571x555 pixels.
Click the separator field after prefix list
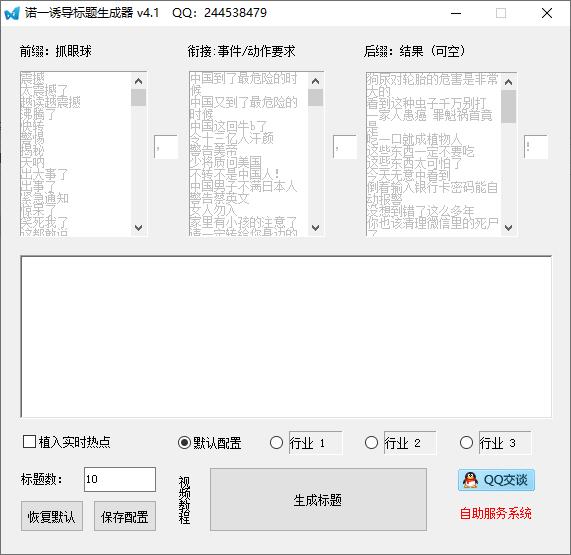[166, 147]
